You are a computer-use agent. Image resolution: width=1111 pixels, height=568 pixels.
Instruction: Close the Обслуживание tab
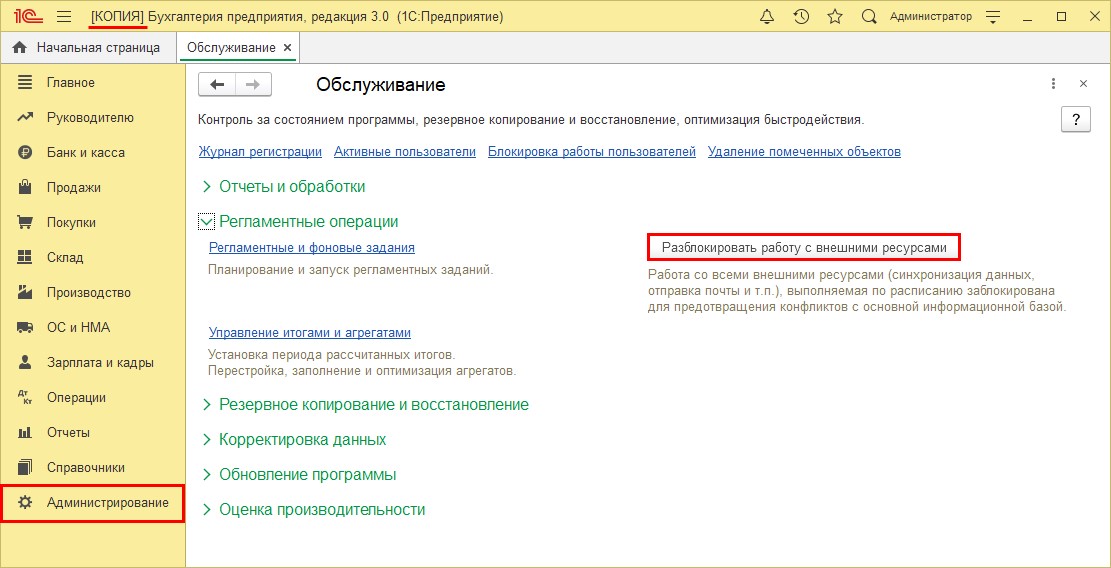[x=288, y=47]
